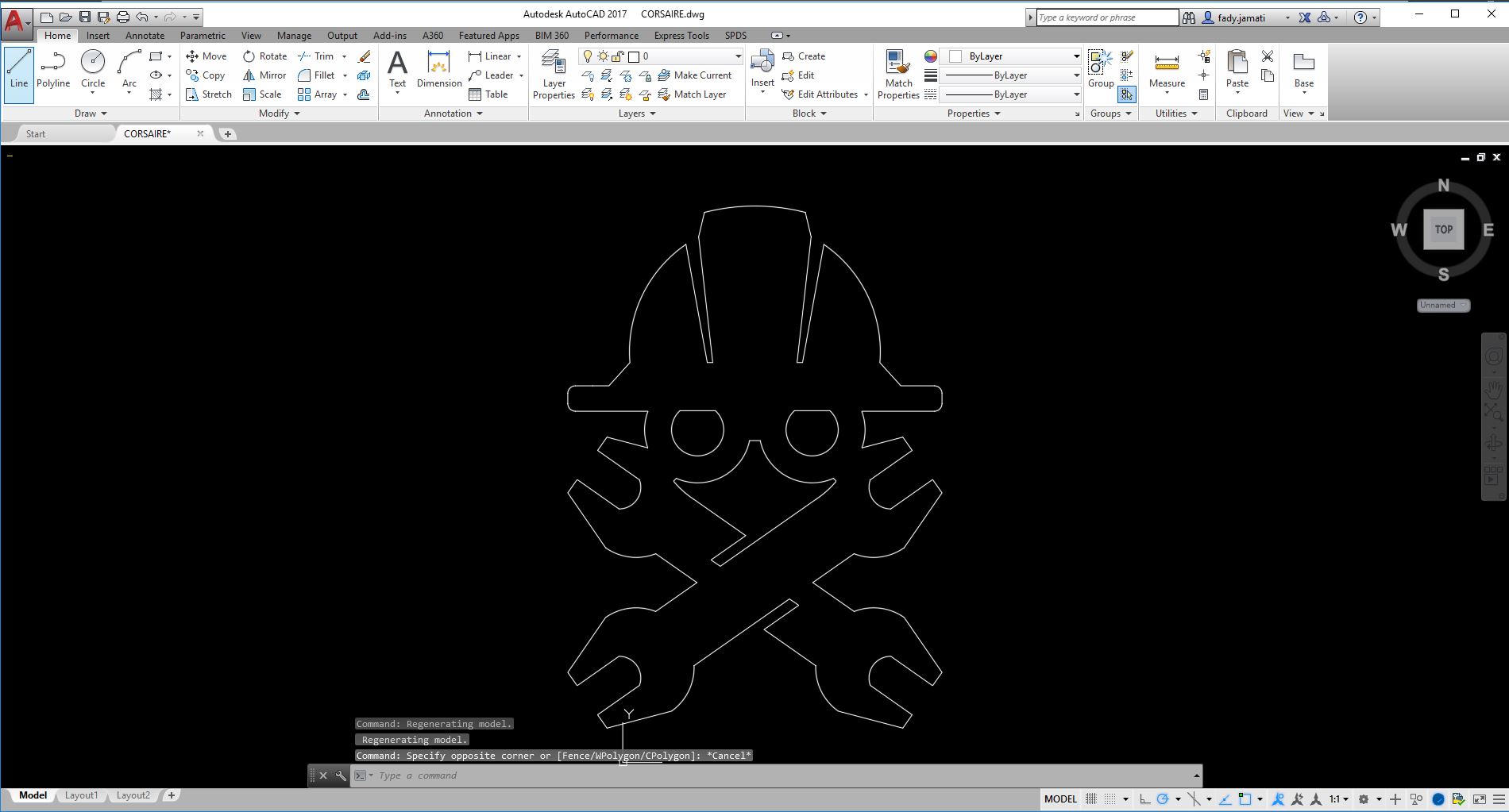Activate the Mirror tool
The height and width of the screenshot is (812, 1509).
(x=264, y=75)
